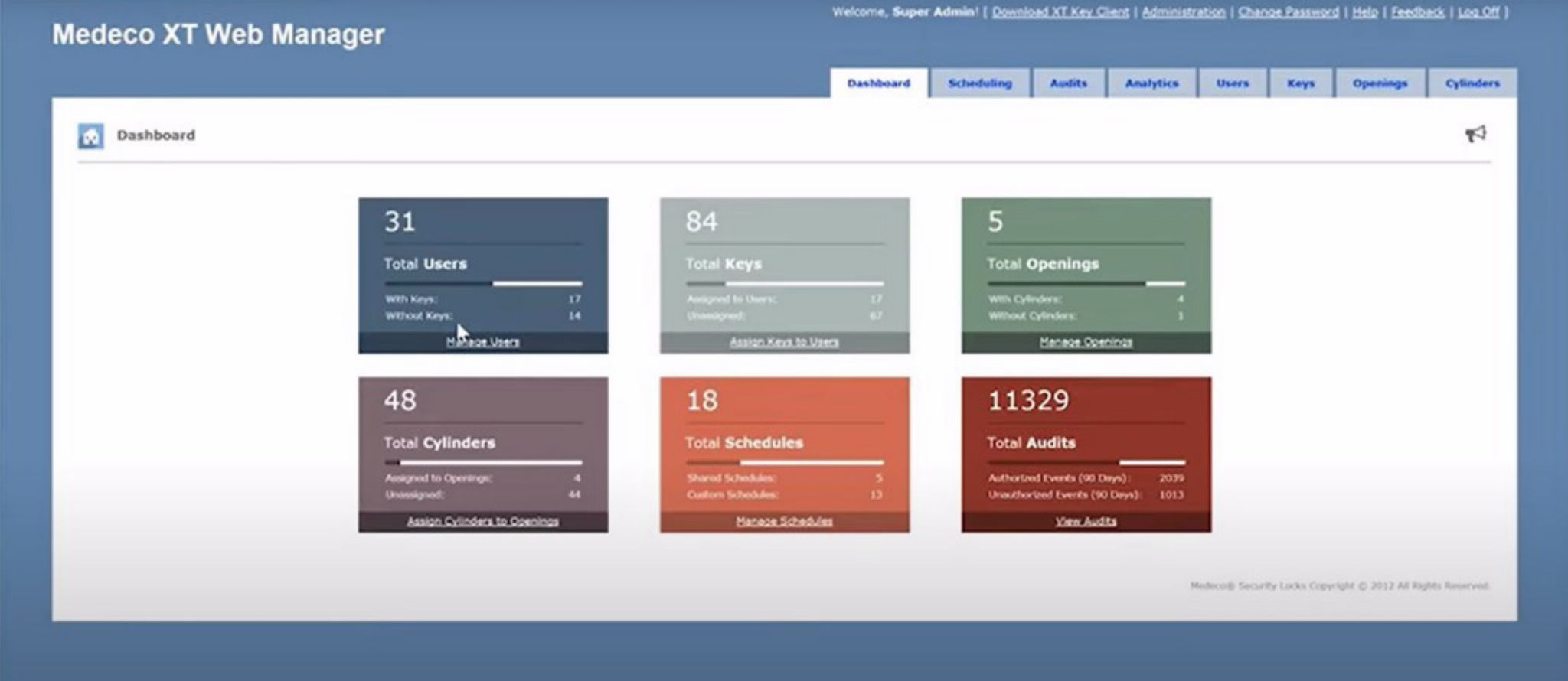
Task: Click the Manage Schedules link
Action: [784, 521]
